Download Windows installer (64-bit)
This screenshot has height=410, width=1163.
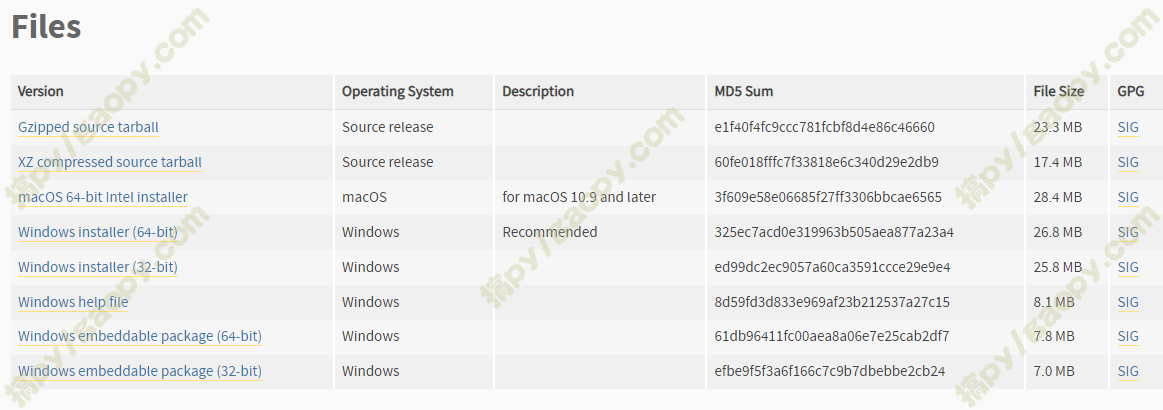(x=98, y=232)
